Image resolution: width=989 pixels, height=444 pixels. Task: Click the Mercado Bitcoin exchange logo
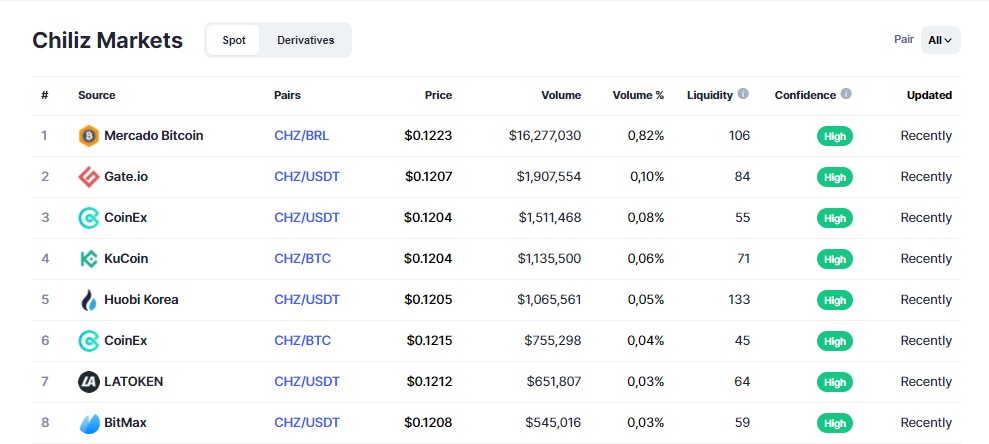click(89, 136)
